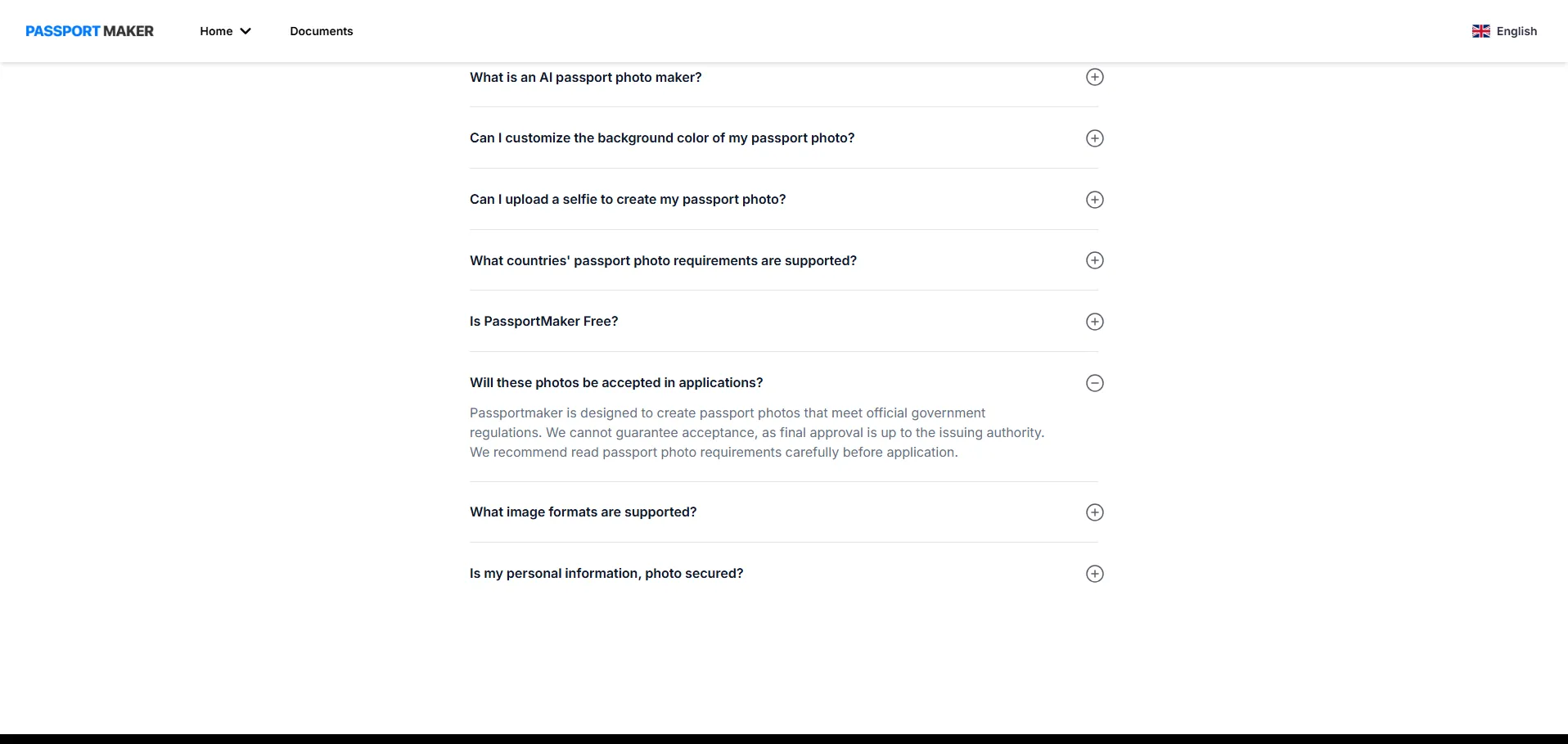1568x744 pixels.
Task: Expand "Can I upload a selfie" question text
Action: click(x=627, y=199)
